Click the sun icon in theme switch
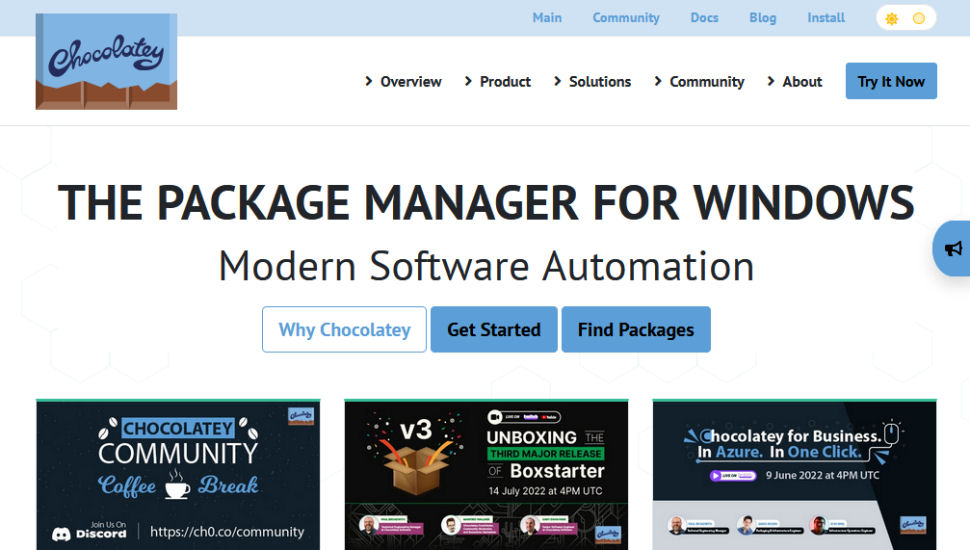970x550 pixels. pos(891,19)
